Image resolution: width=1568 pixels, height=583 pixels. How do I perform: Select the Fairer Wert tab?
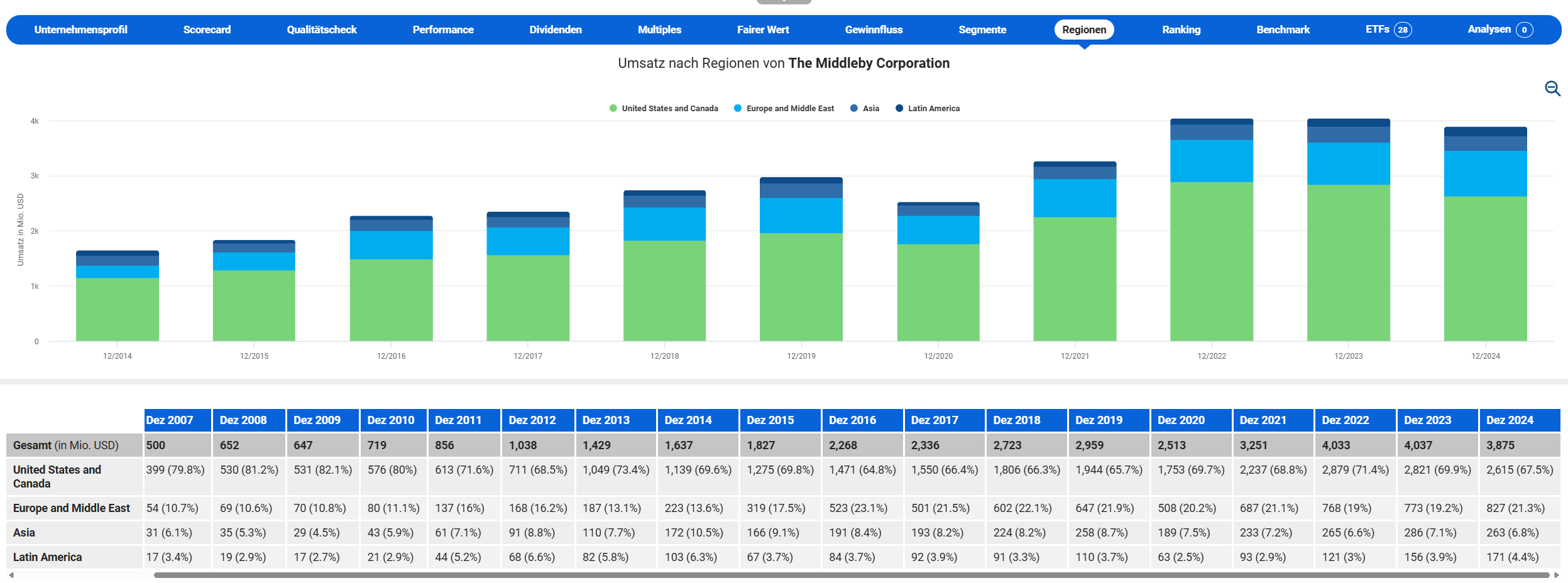[x=763, y=30]
